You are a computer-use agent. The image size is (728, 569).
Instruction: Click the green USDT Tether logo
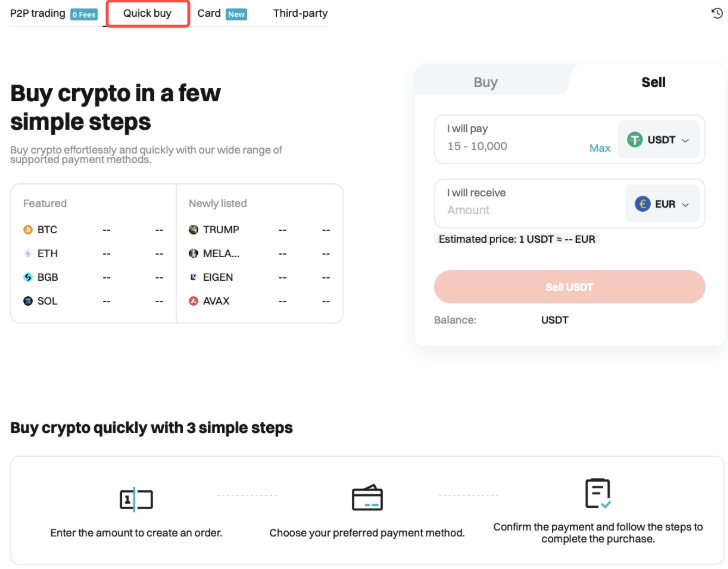coord(635,139)
